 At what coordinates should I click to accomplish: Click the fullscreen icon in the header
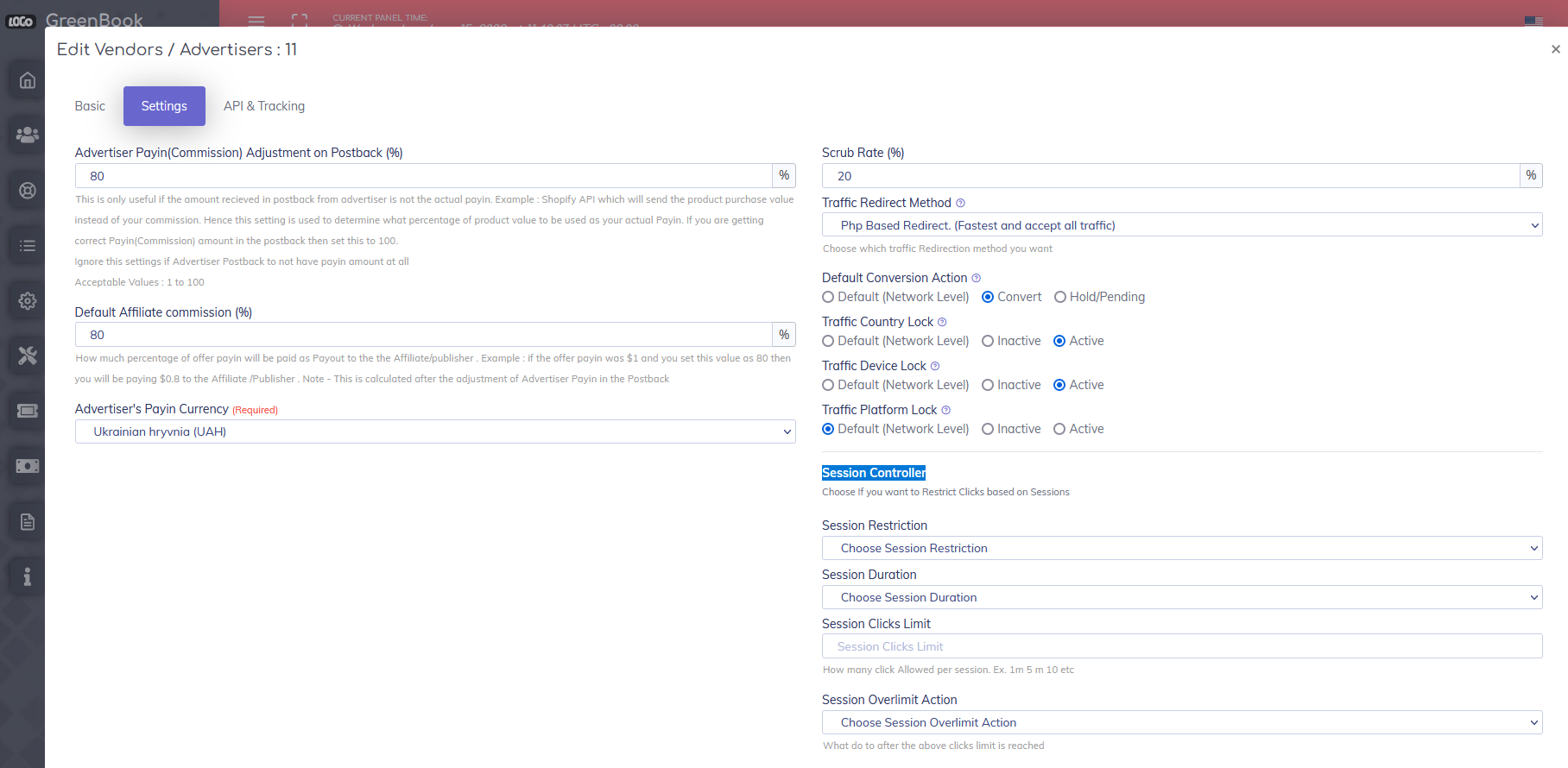[x=300, y=20]
